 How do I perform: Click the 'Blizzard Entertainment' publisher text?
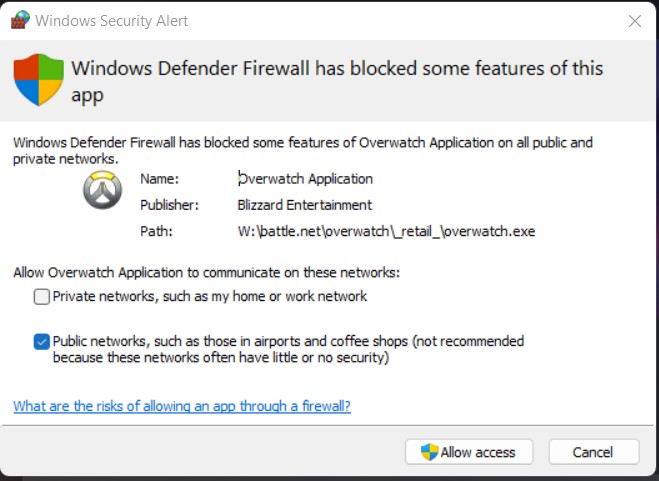point(305,205)
